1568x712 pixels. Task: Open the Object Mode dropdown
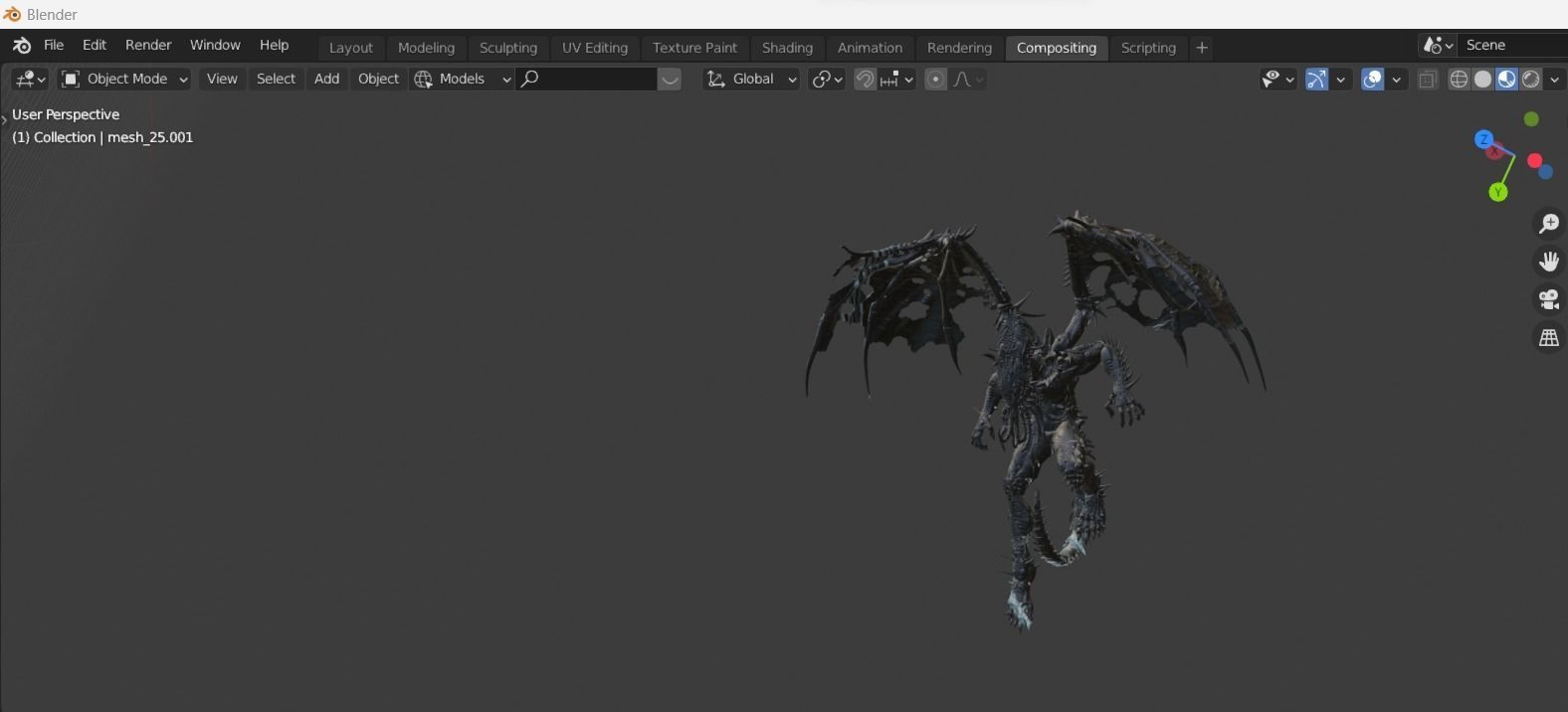123,79
